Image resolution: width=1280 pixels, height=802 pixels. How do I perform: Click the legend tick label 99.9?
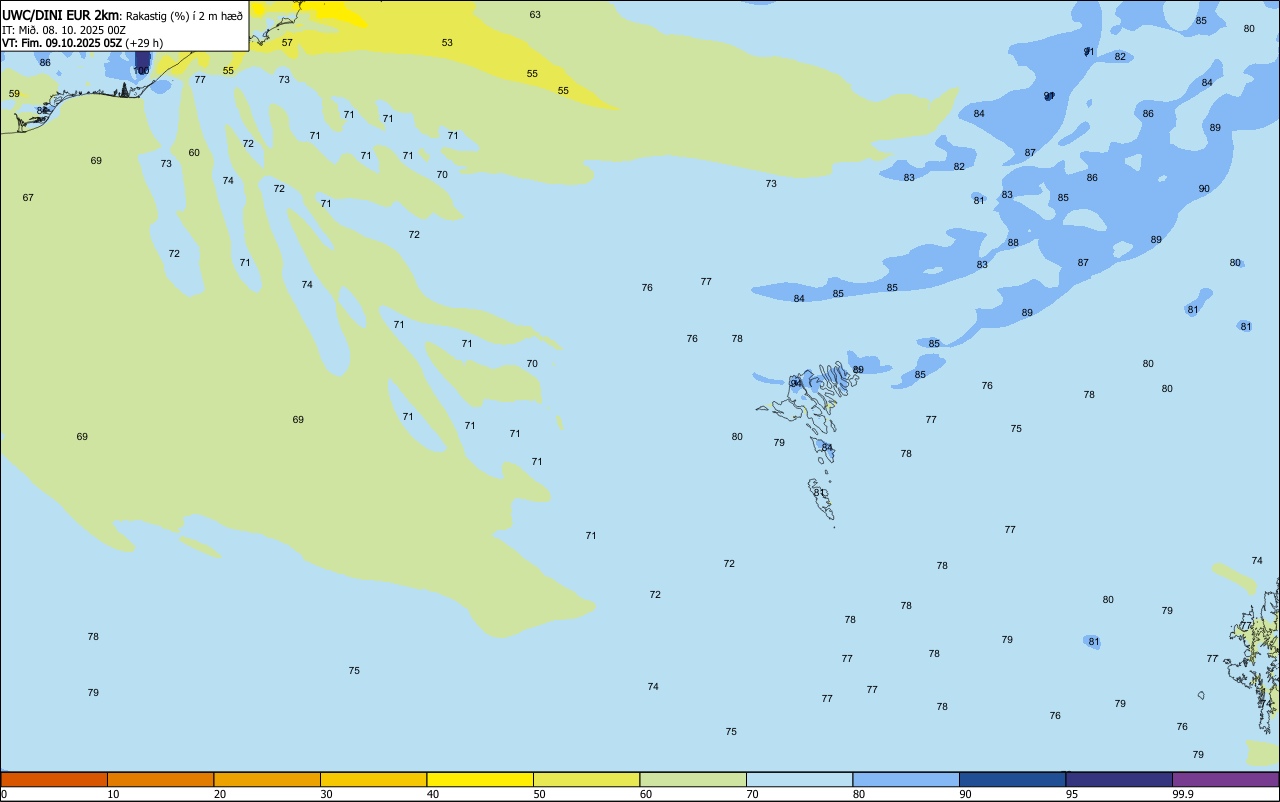tap(1183, 794)
